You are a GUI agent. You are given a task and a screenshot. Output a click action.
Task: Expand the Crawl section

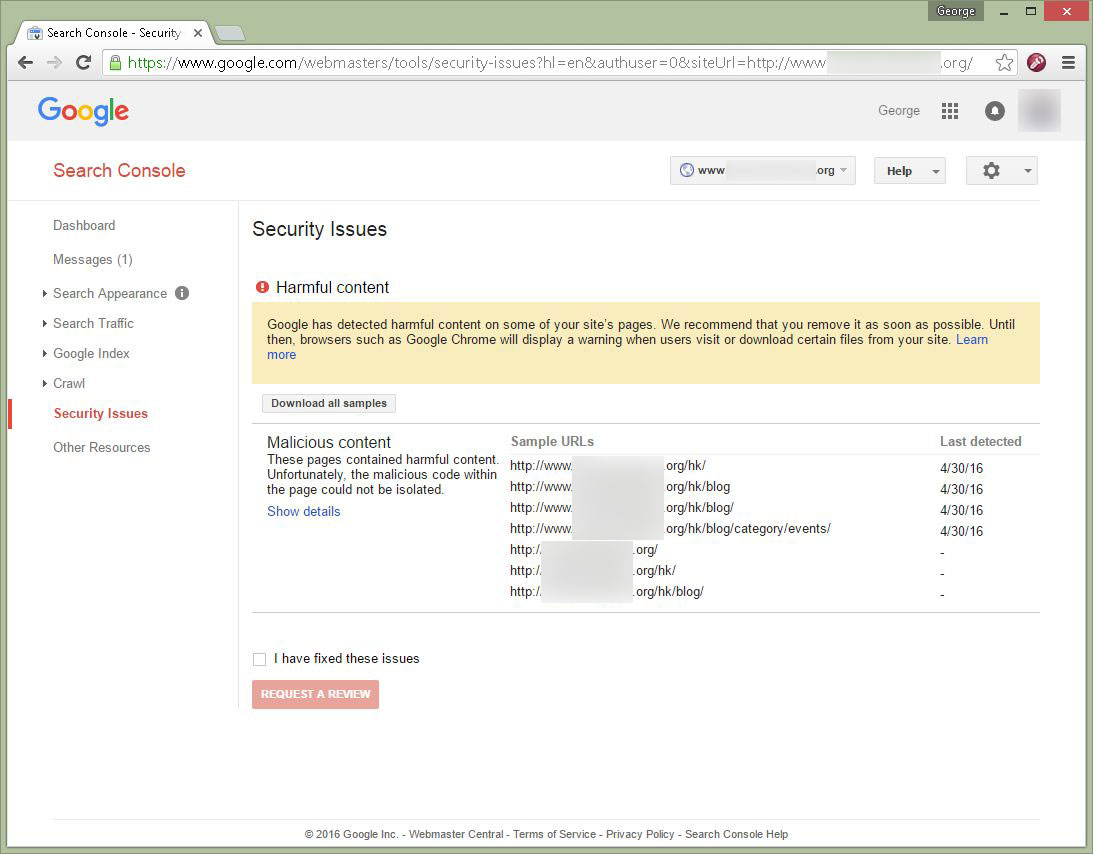(x=45, y=383)
